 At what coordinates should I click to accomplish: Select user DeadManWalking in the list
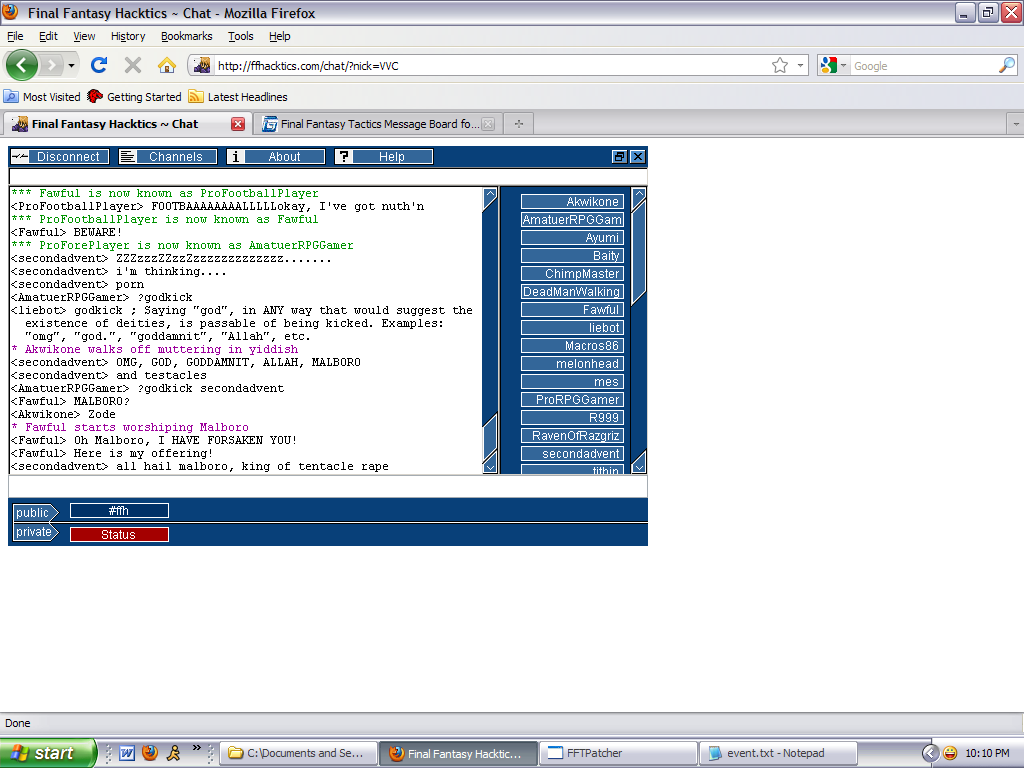click(x=573, y=291)
